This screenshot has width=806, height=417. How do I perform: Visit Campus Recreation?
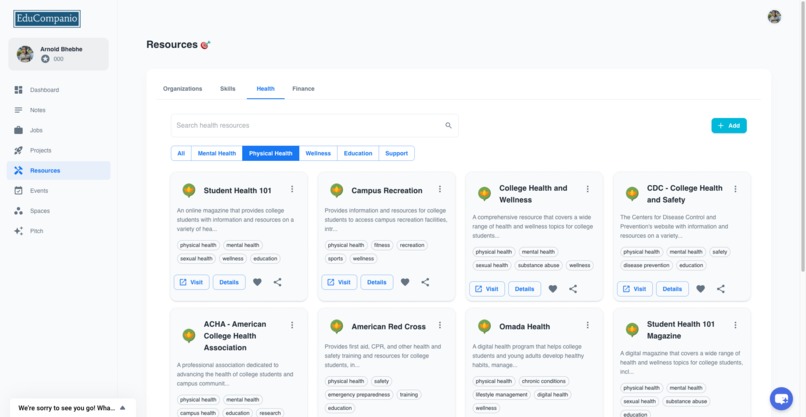point(339,282)
